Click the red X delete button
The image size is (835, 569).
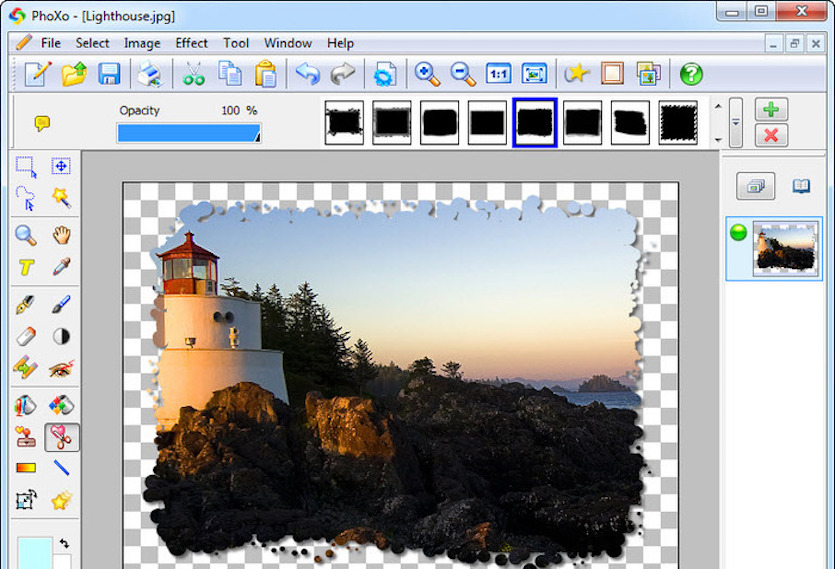click(x=770, y=135)
